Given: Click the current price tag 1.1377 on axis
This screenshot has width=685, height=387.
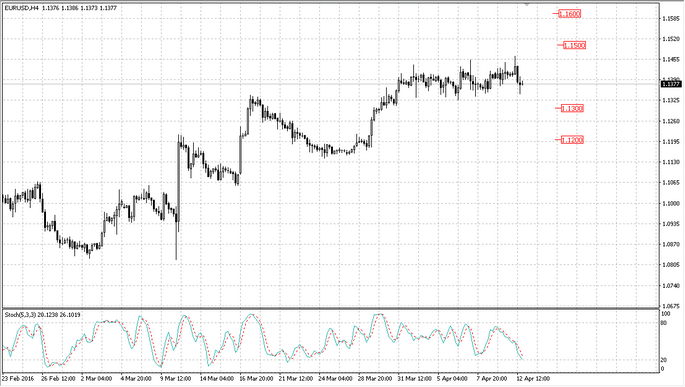Looking at the screenshot, I should [671, 84].
